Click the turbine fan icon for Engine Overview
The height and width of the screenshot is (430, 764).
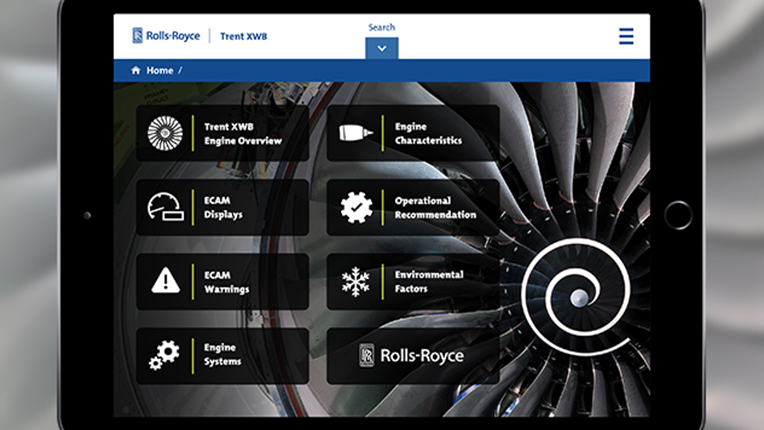click(166, 133)
